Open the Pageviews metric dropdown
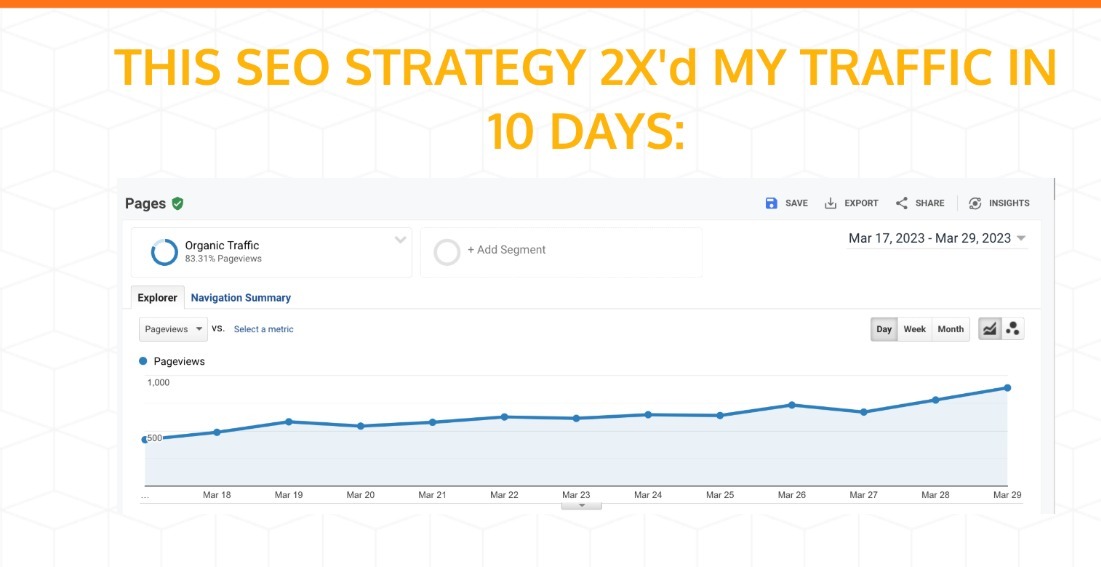 pyautogui.click(x=173, y=329)
